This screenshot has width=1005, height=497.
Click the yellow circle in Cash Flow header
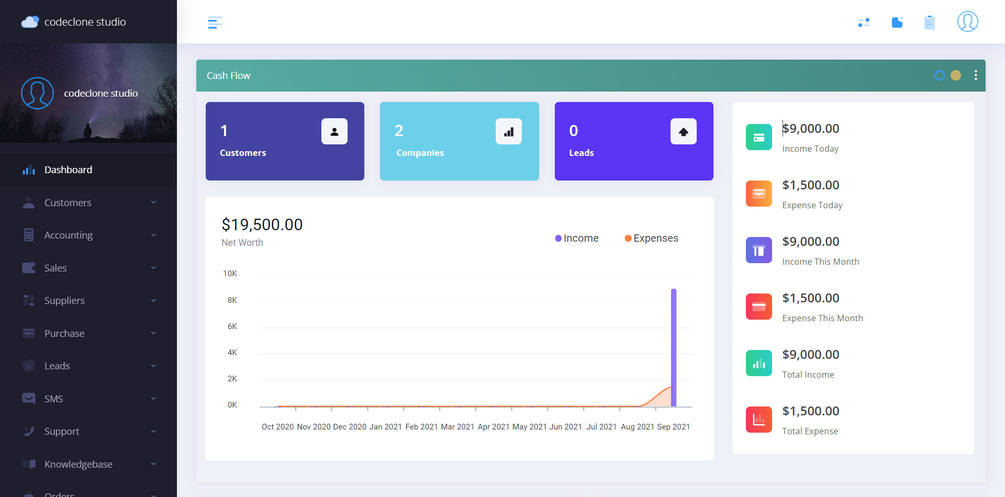[x=956, y=75]
